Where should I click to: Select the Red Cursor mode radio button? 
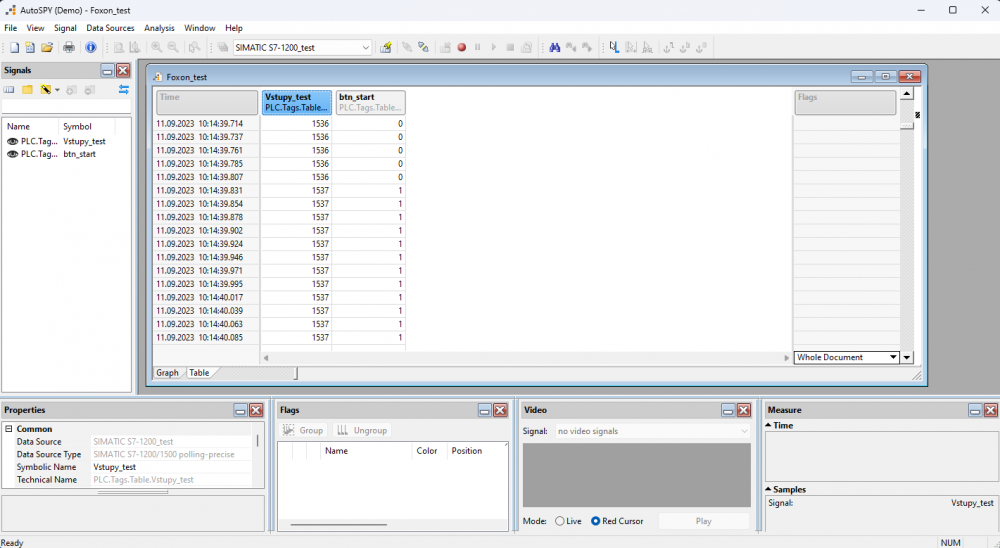tap(595, 521)
